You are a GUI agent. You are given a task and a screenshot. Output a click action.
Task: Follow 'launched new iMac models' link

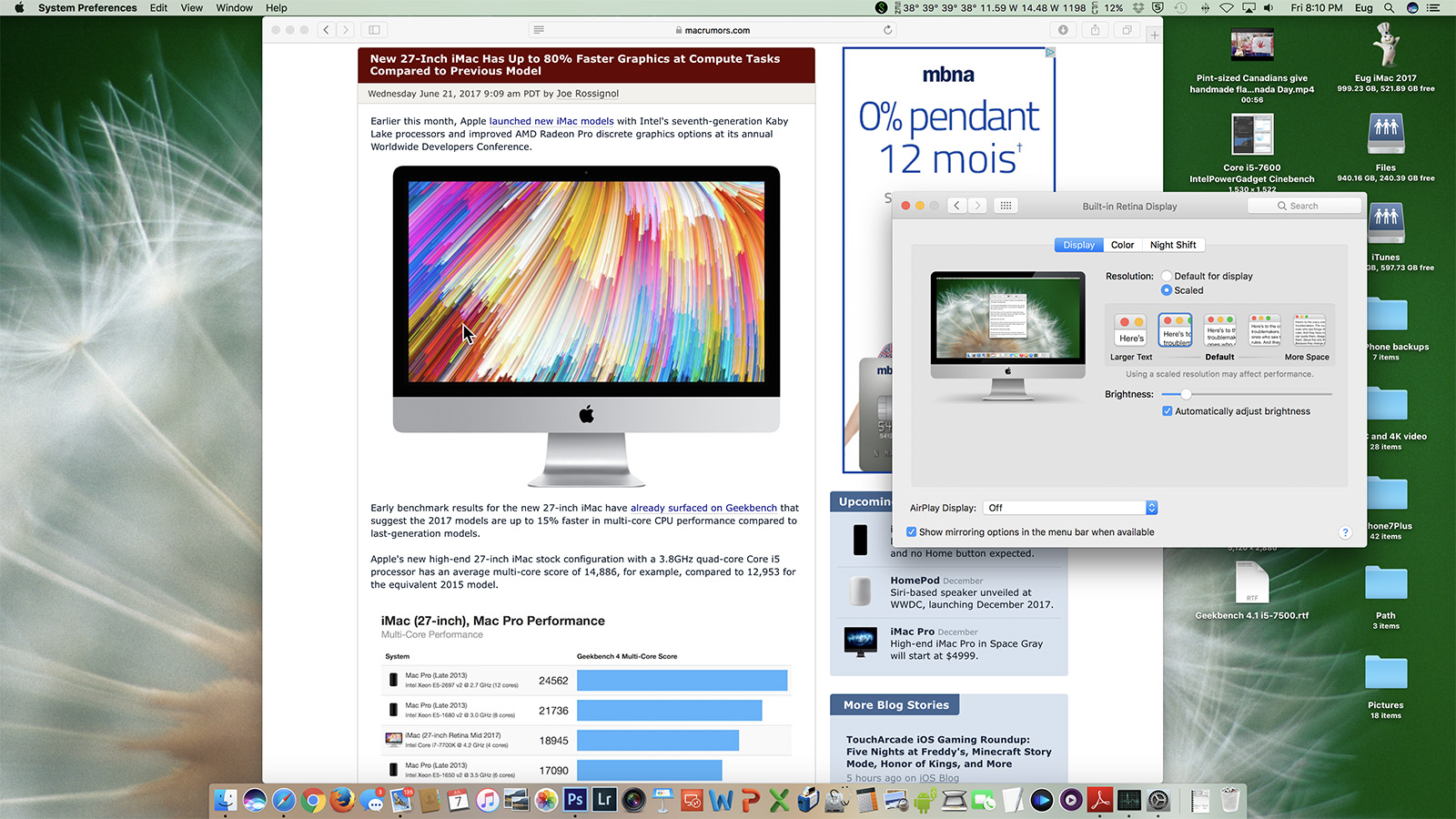551,121
